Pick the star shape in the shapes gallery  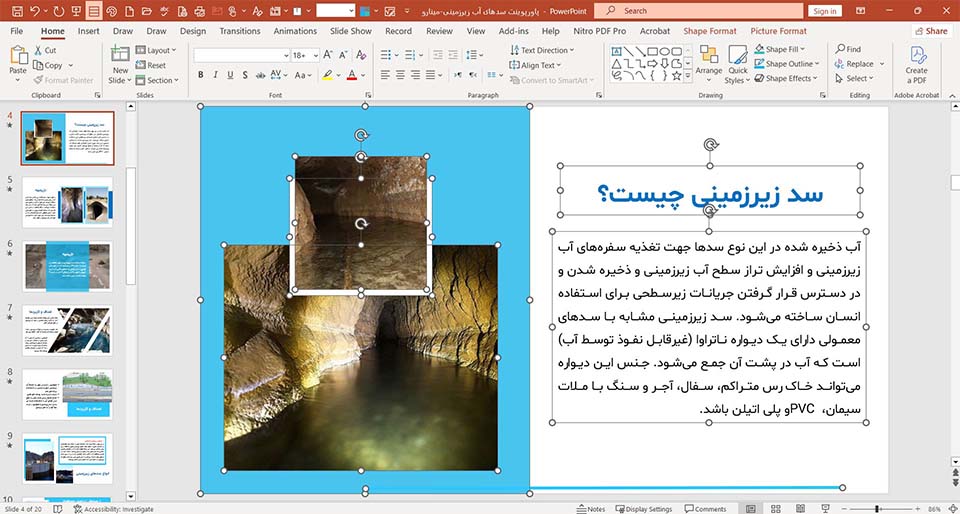pyautogui.click(x=677, y=76)
